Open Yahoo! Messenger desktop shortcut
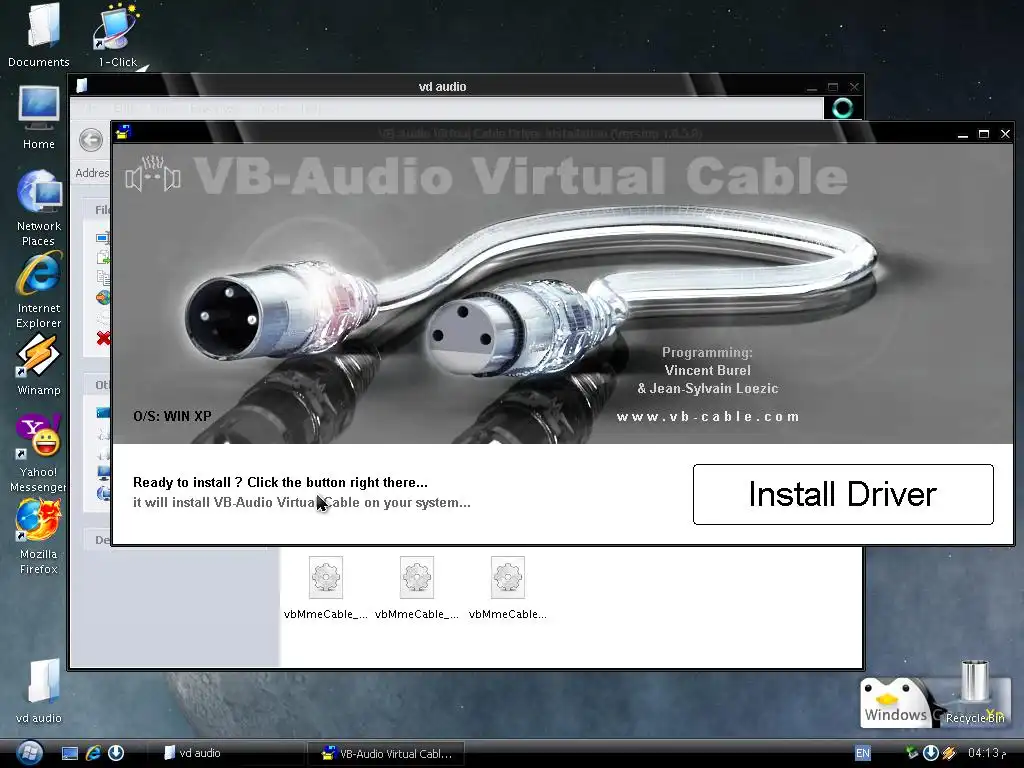The height and width of the screenshot is (768, 1024). pyautogui.click(x=39, y=453)
